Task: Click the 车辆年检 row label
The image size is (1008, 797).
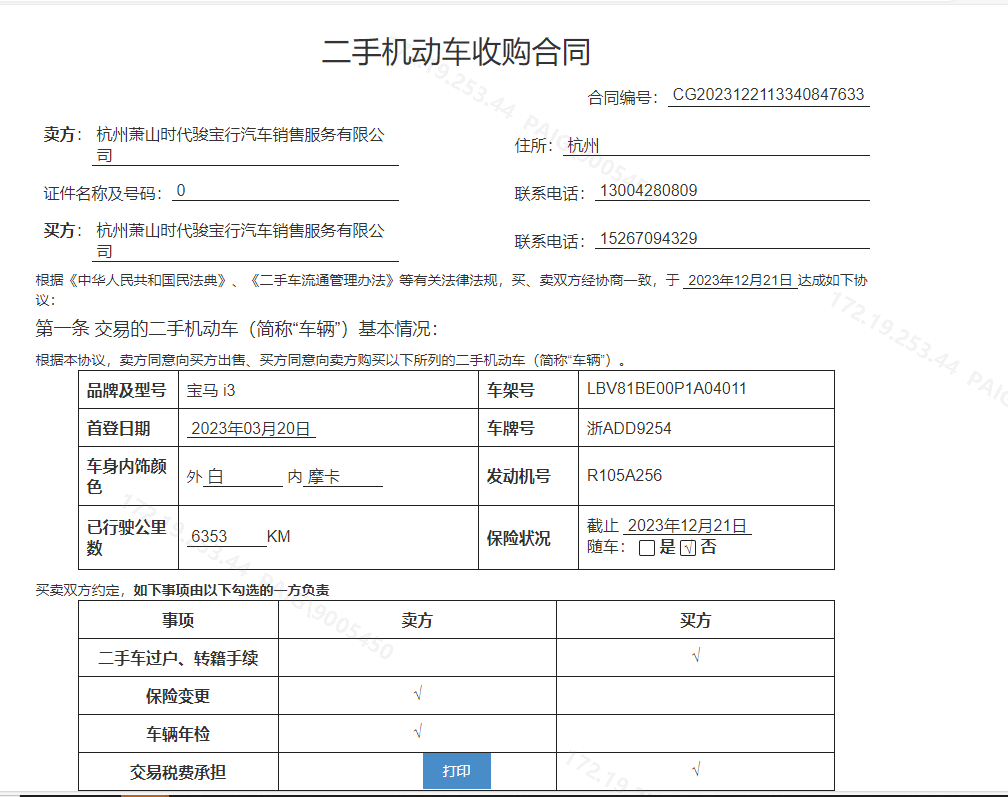Action: [x=178, y=734]
